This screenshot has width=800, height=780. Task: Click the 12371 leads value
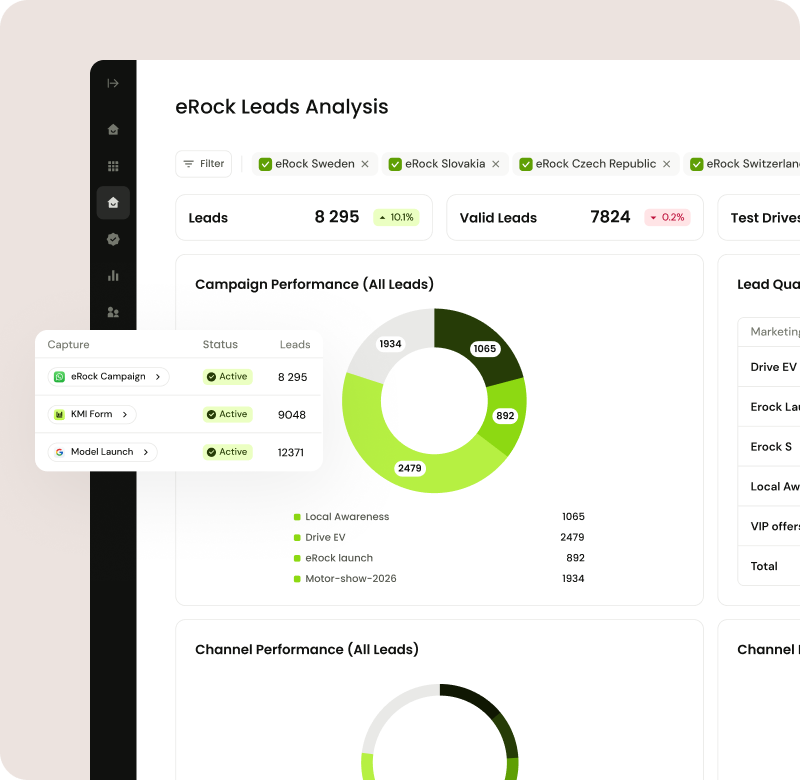pyautogui.click(x=291, y=453)
